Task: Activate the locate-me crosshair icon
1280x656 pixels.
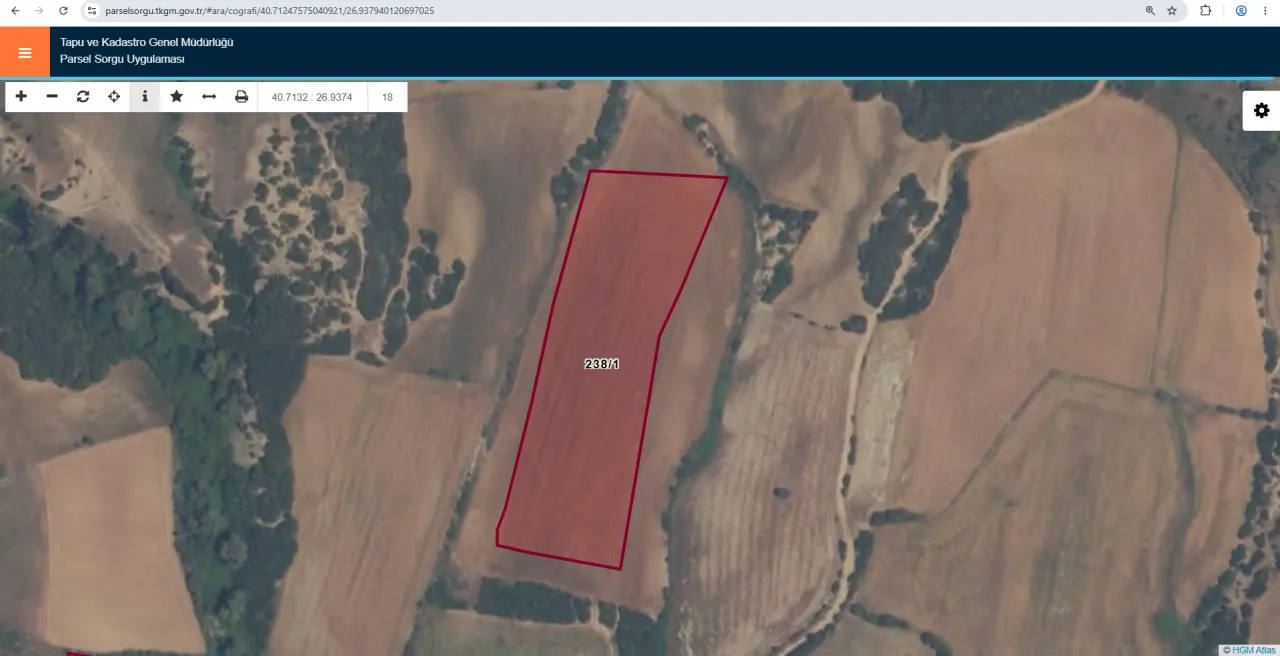Action: point(114,97)
